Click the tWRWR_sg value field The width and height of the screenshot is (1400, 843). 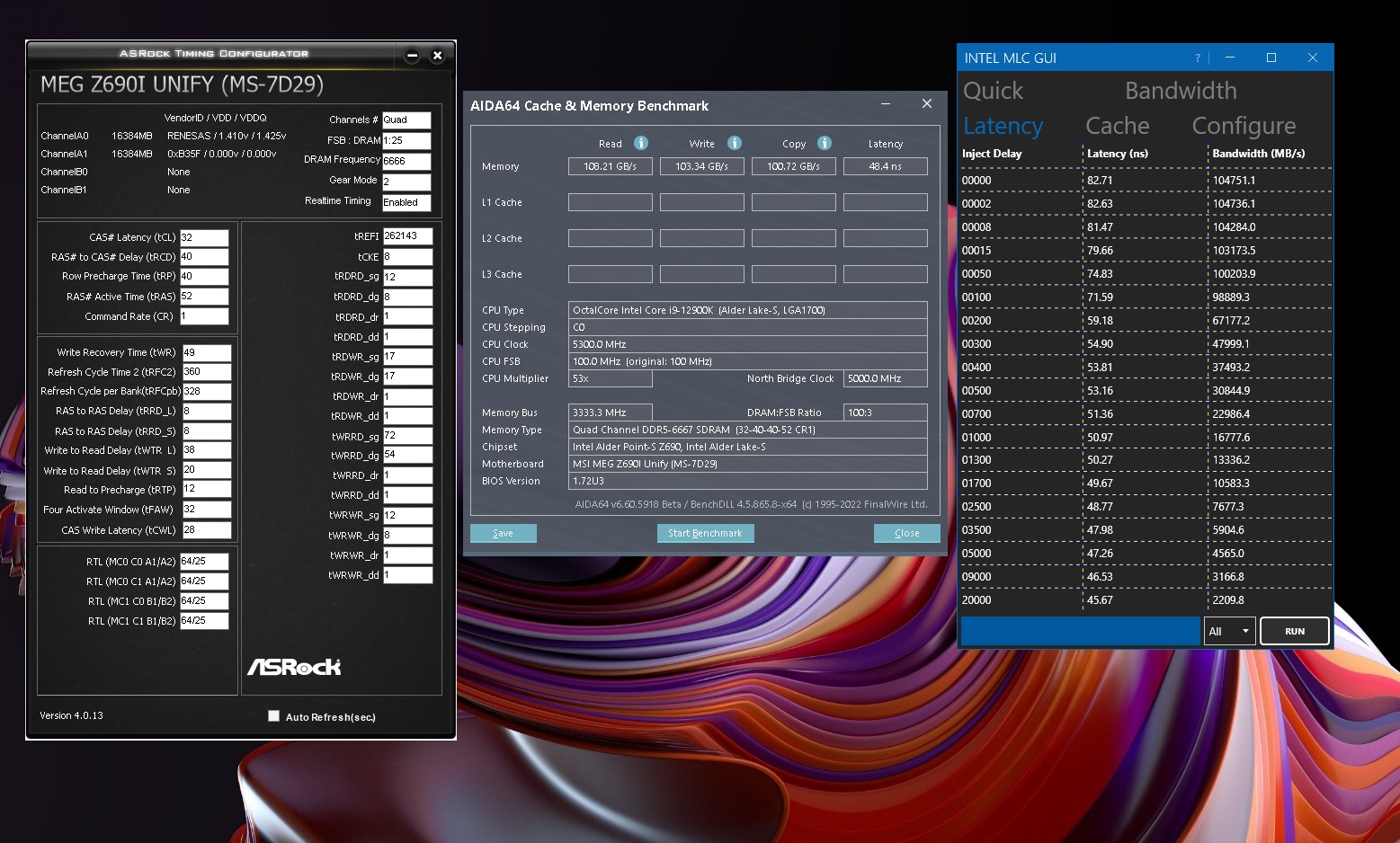[x=407, y=516]
